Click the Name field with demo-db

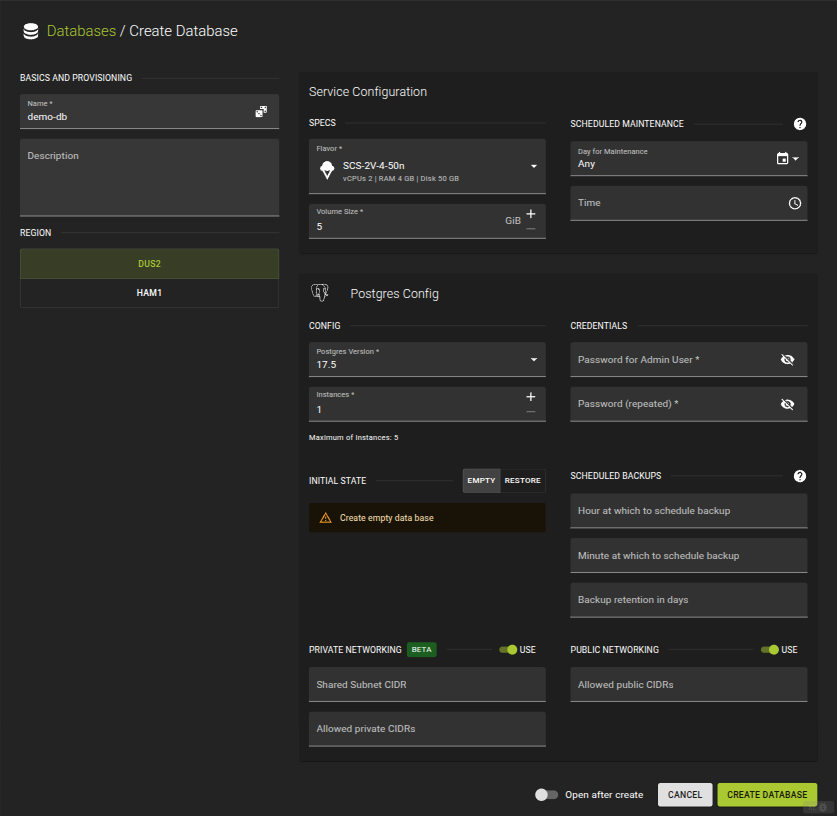(x=149, y=112)
